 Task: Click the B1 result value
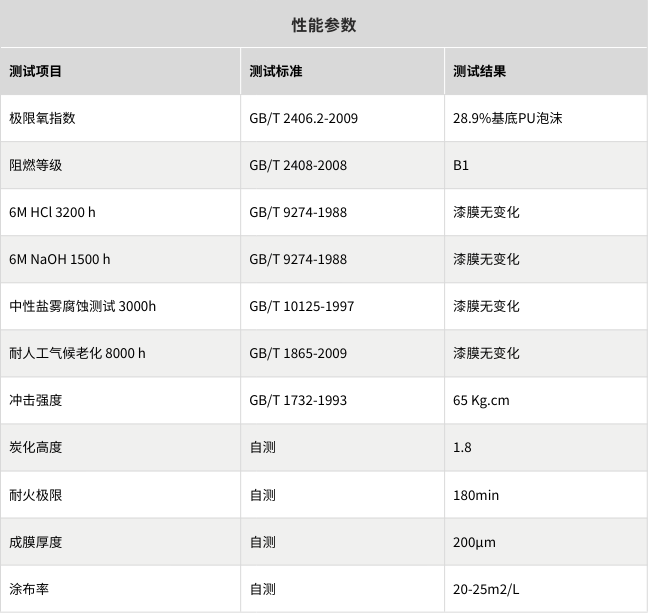(461, 165)
